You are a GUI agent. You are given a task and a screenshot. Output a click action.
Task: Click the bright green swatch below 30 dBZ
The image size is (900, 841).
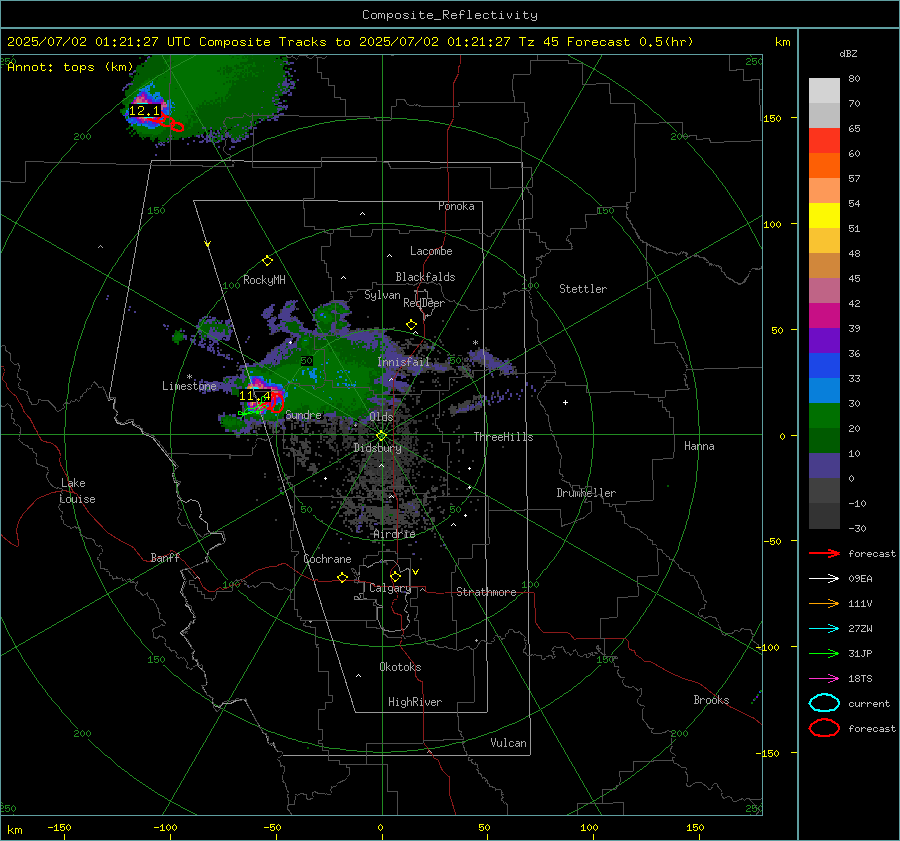[824, 415]
